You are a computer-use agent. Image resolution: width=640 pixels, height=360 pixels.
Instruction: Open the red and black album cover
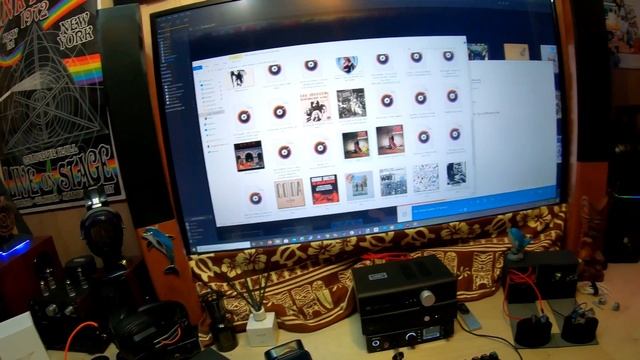(x=324, y=189)
